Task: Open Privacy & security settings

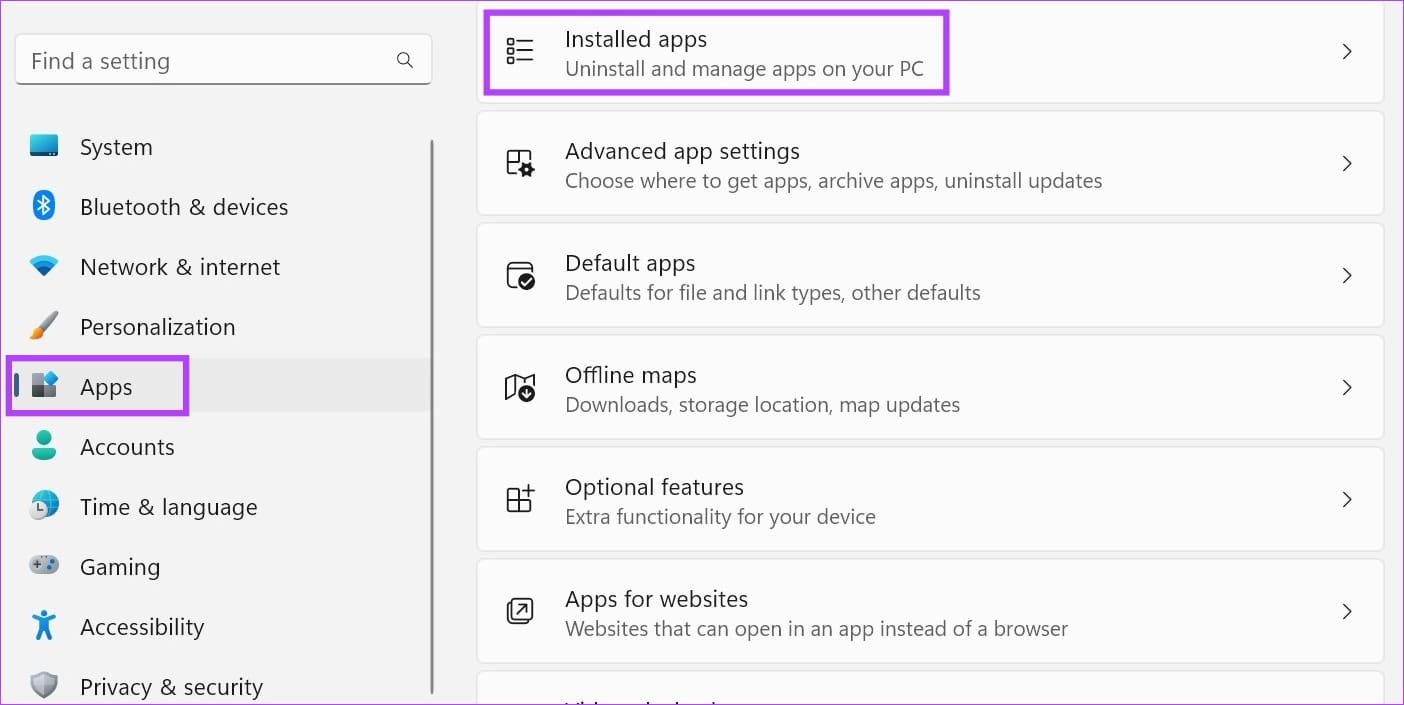Action: 171,687
